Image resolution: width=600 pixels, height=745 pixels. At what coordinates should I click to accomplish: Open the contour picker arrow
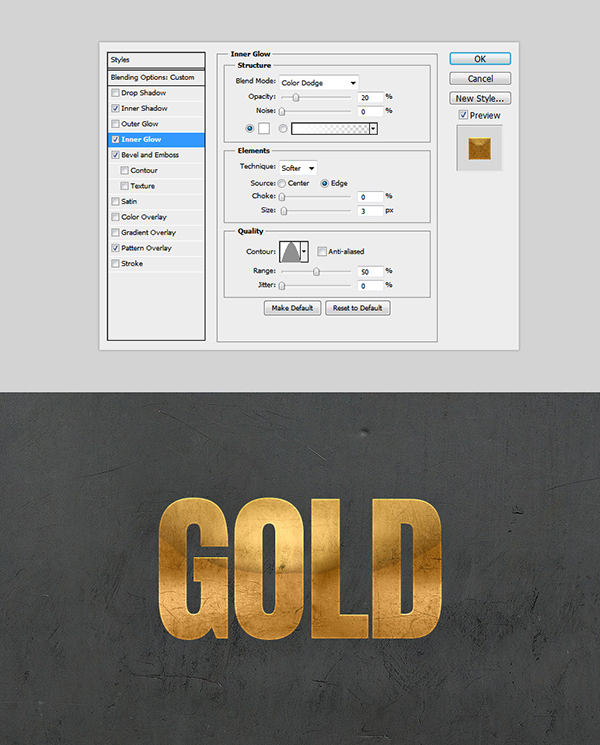[303, 252]
